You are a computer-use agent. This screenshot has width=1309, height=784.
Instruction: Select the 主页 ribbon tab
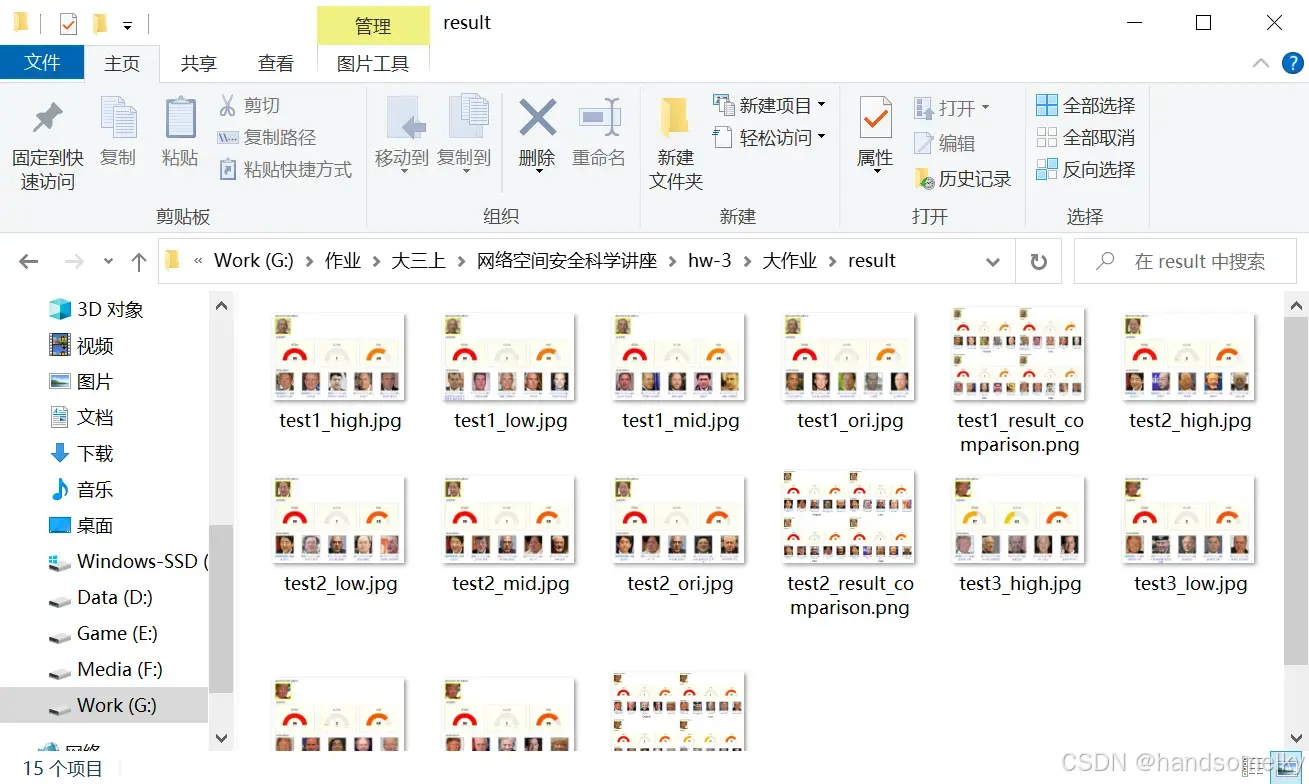(122, 63)
